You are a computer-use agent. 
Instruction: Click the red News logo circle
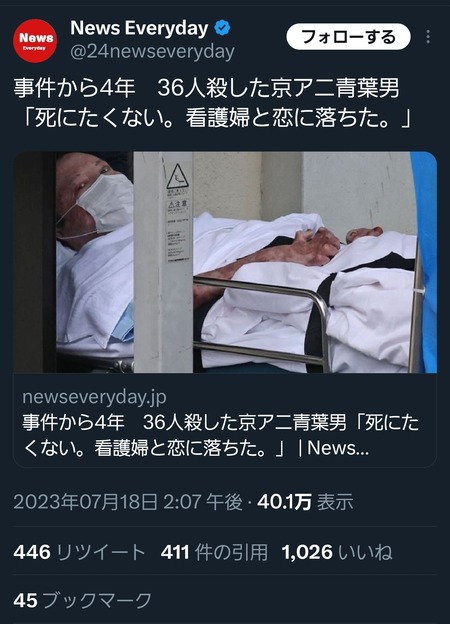(35, 41)
